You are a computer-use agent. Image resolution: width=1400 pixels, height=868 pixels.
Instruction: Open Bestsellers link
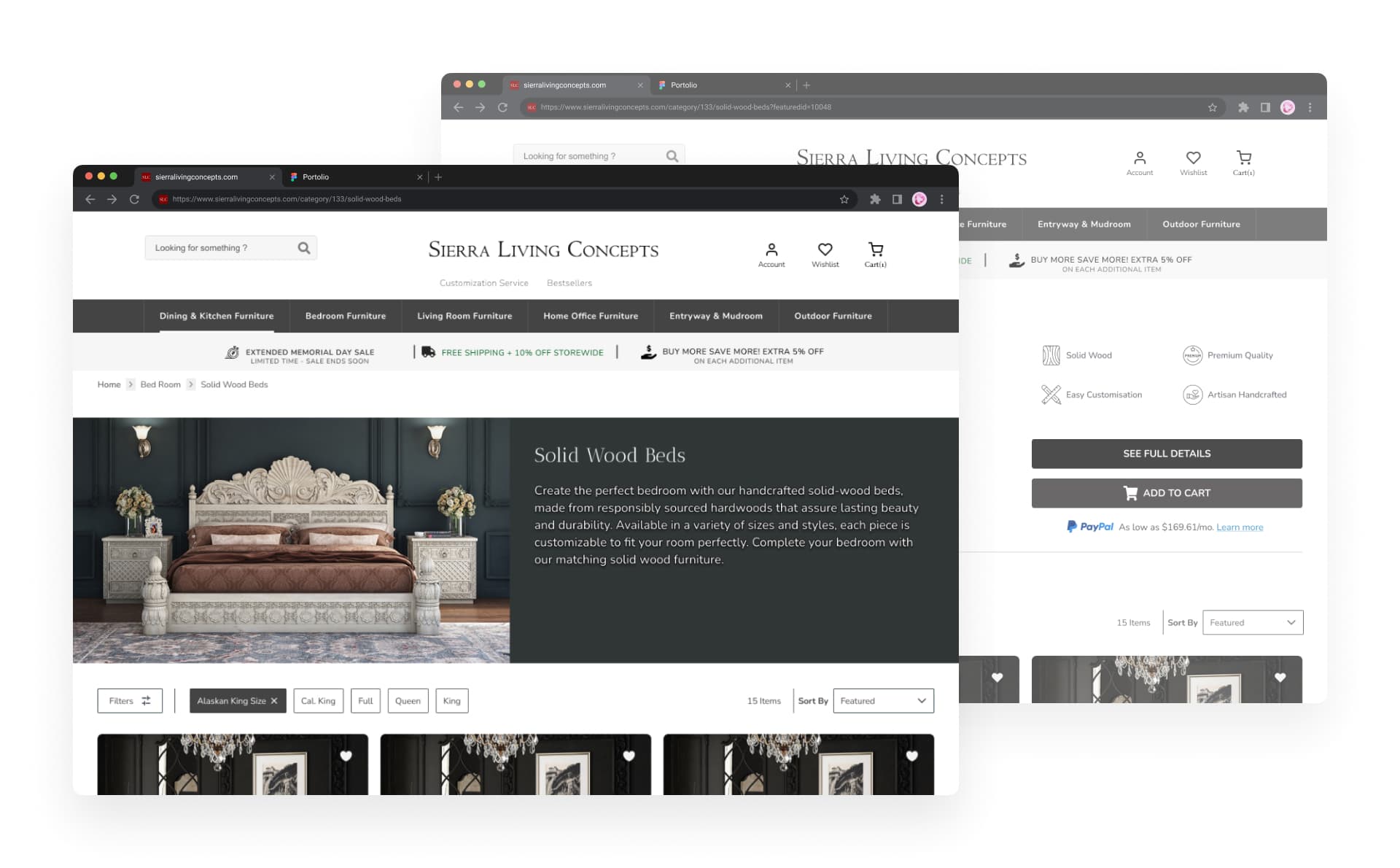(569, 283)
